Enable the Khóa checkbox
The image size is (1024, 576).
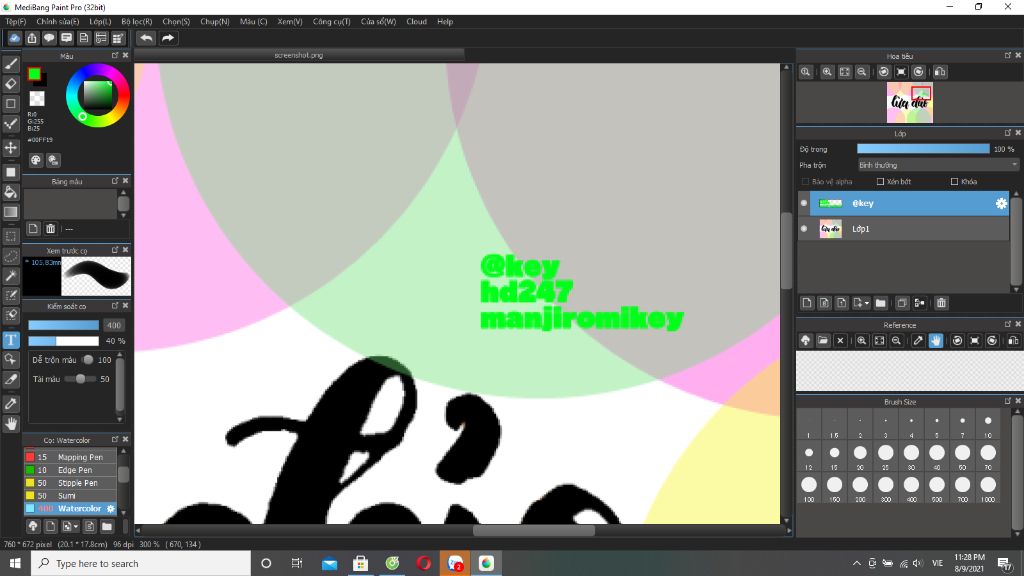click(x=954, y=182)
